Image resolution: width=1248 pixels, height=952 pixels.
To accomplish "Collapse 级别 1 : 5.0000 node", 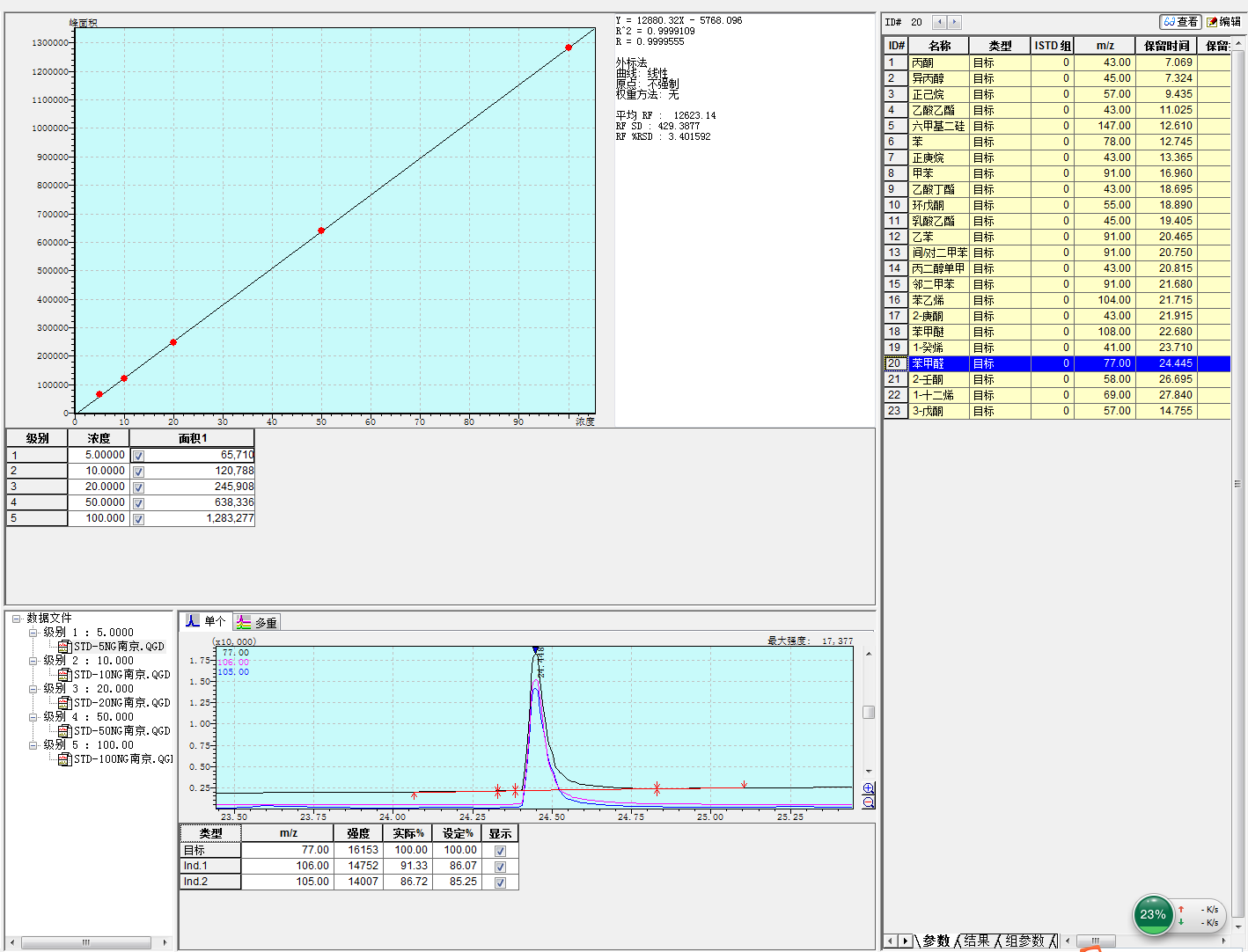I will pyautogui.click(x=33, y=633).
